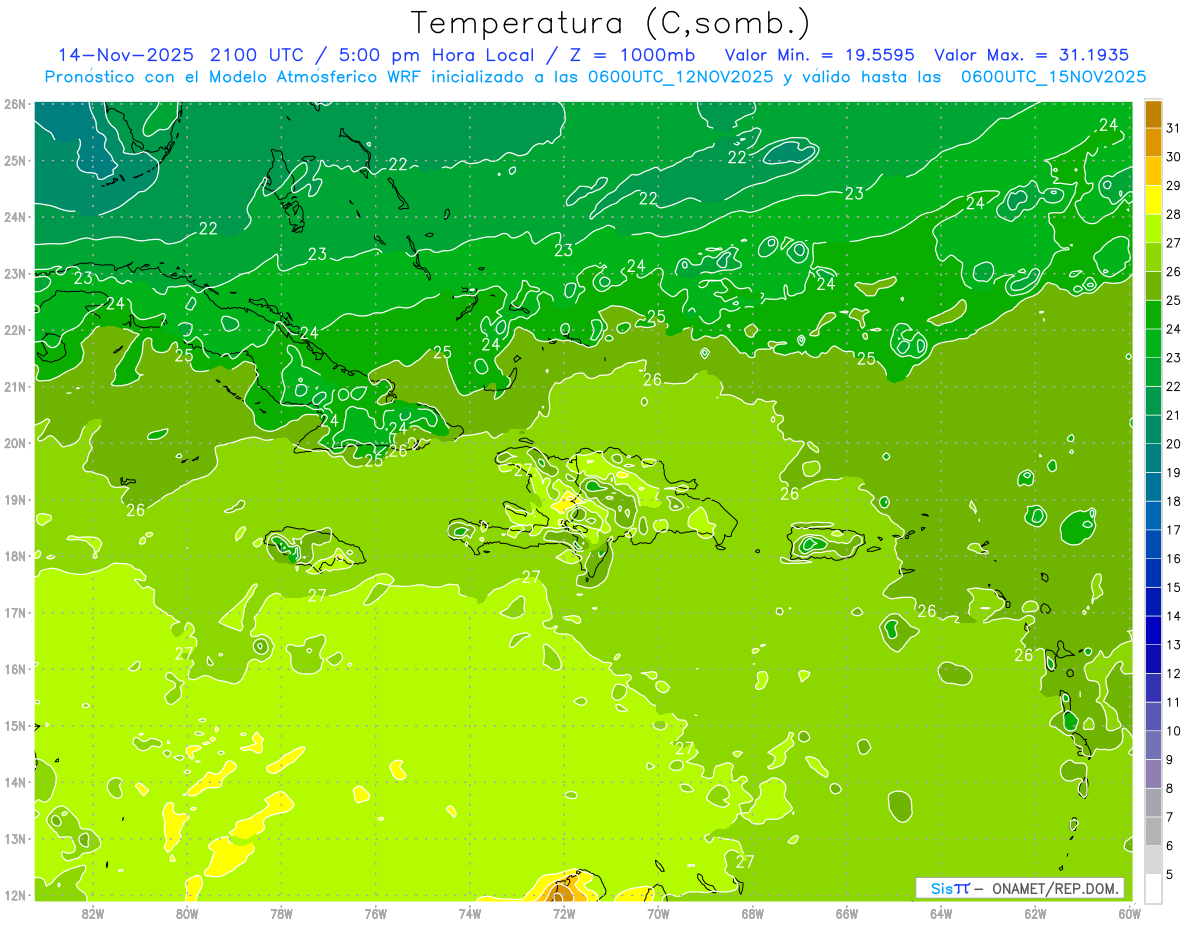Click the blue 'SisPI' logo text
1200x927 pixels.
click(x=950, y=888)
